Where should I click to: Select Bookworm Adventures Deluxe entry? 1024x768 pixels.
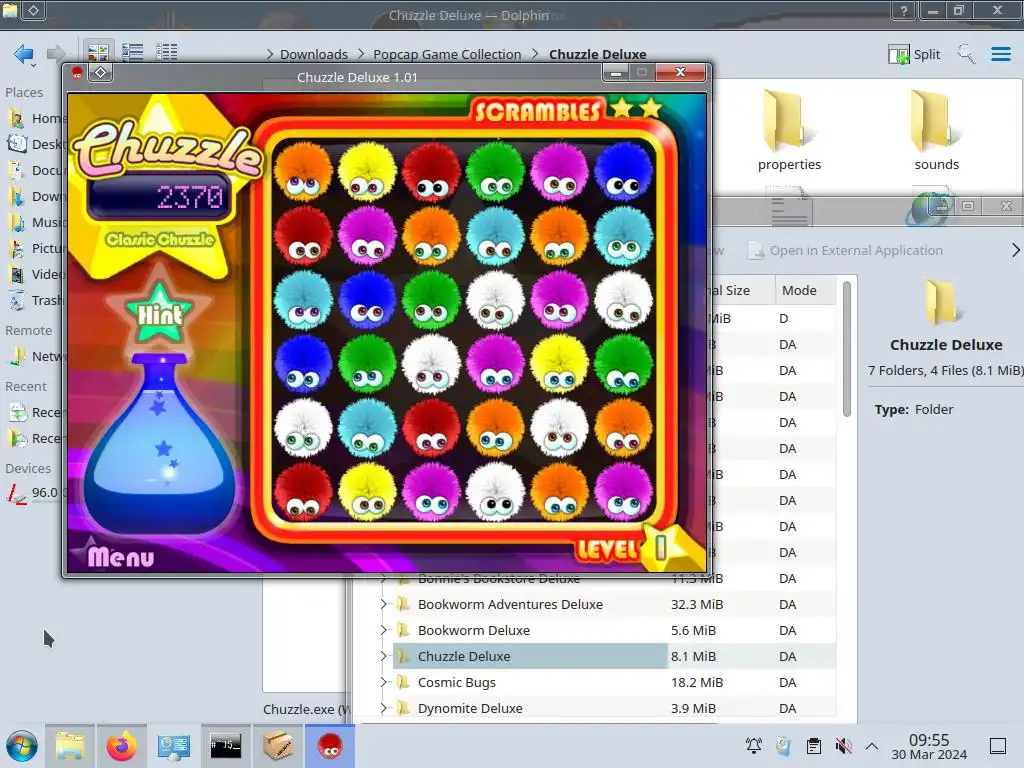point(510,604)
